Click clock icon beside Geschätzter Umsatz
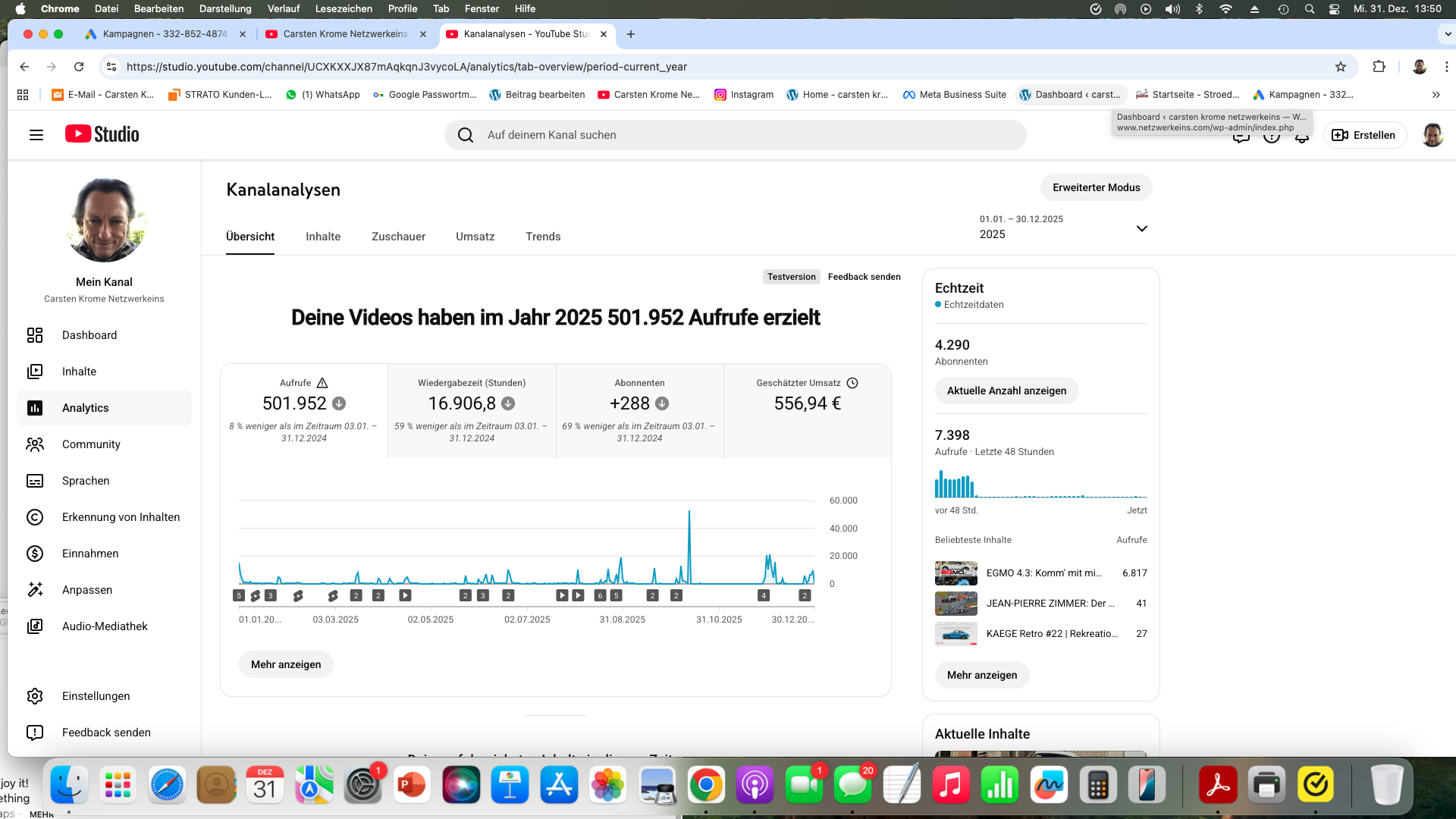1456x819 pixels. [852, 383]
